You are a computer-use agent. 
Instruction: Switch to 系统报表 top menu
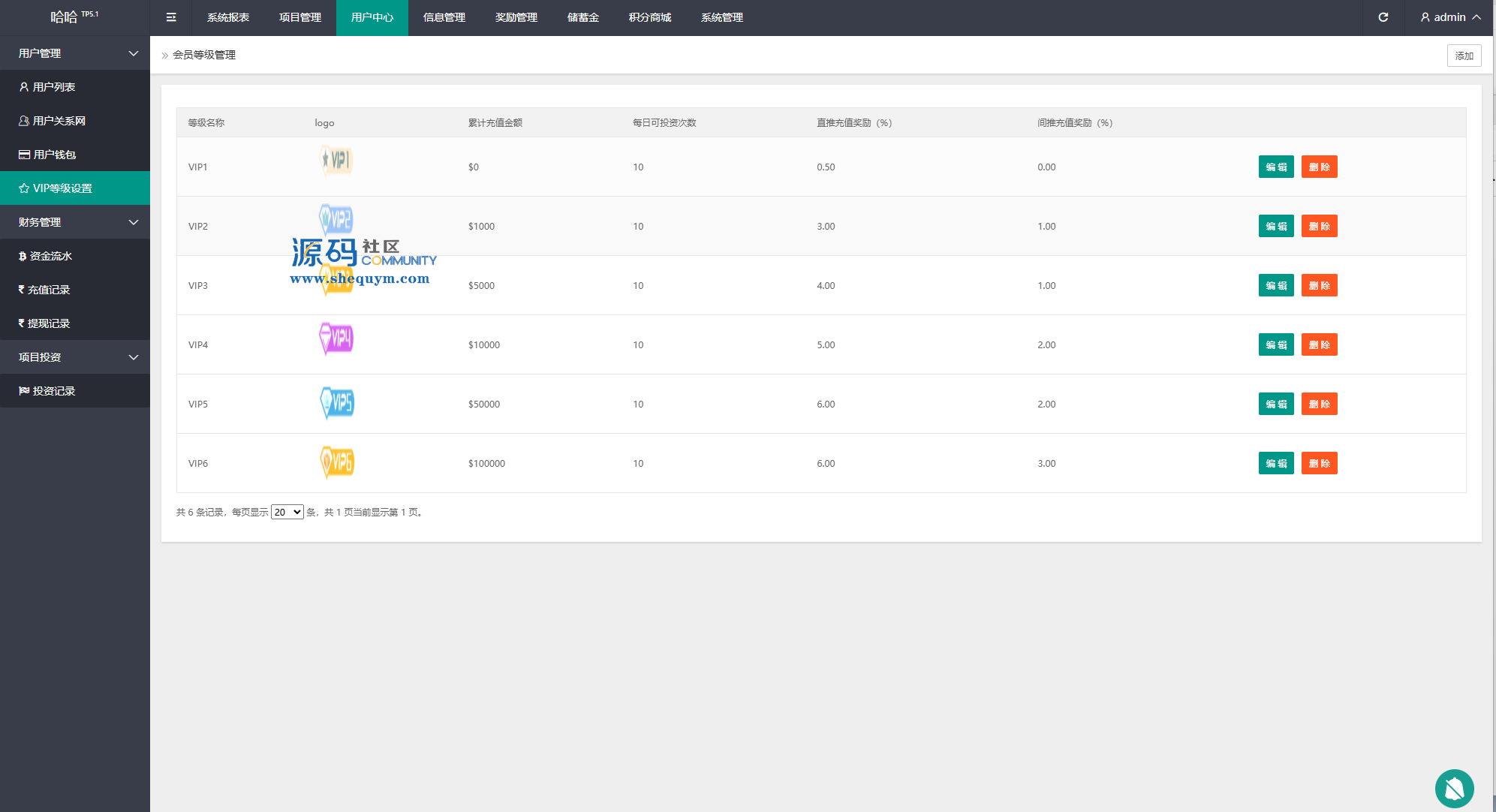(228, 17)
